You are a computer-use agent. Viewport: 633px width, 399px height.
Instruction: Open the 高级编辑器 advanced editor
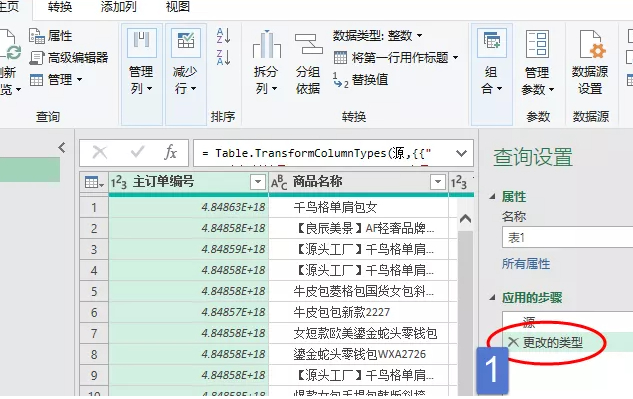coord(69,58)
